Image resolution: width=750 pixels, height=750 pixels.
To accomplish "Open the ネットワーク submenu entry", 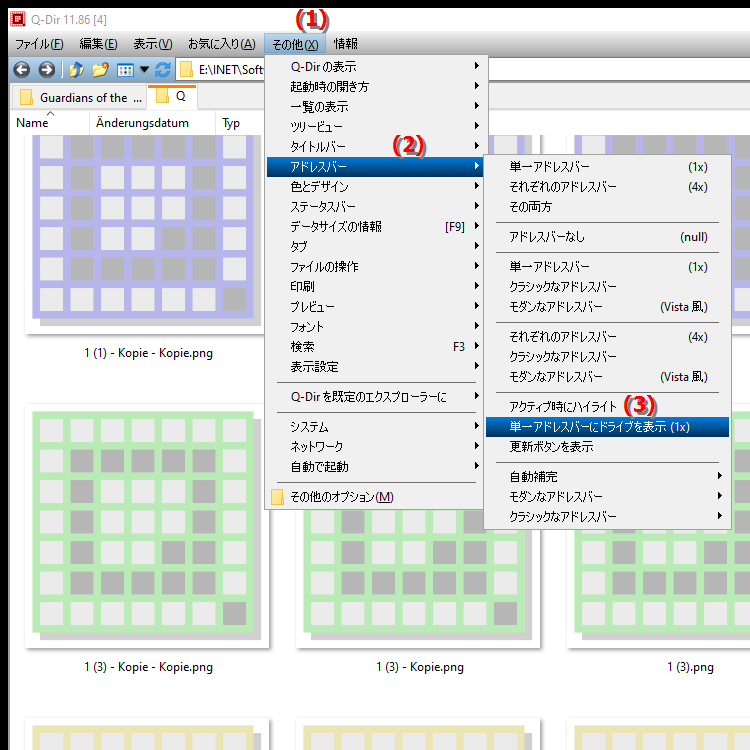I will click(375, 447).
